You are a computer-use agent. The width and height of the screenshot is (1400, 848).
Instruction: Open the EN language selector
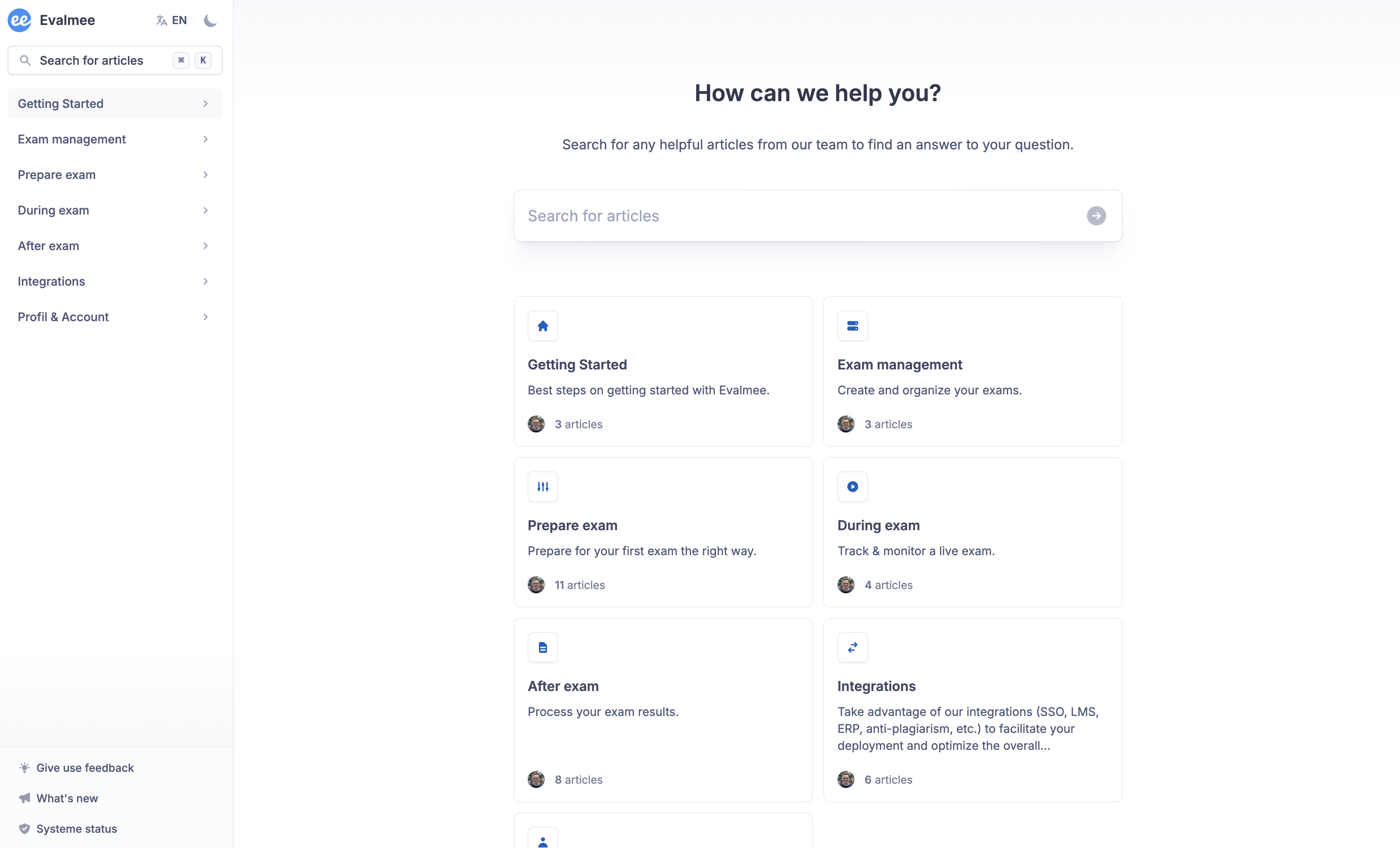[171, 20]
